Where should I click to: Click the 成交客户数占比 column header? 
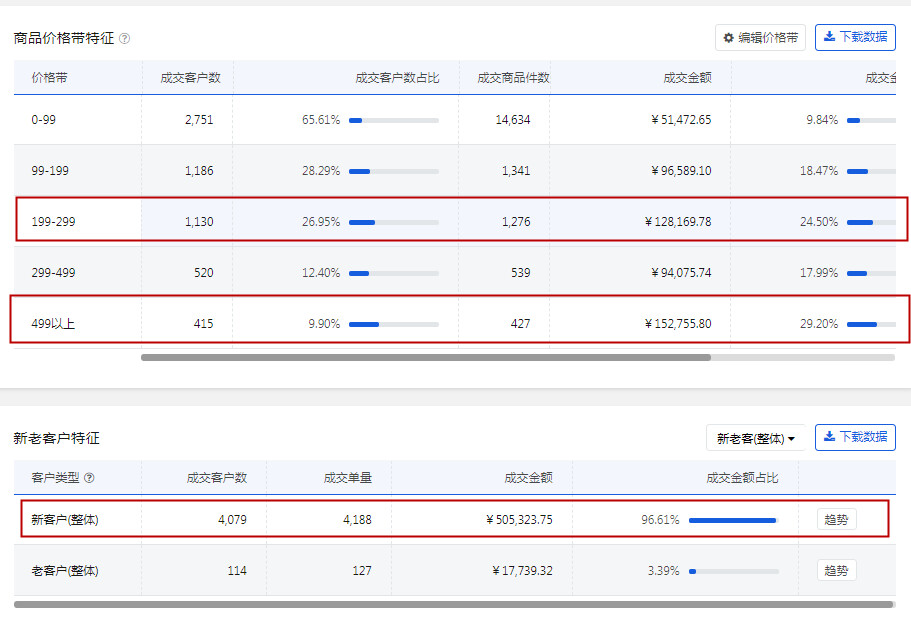397,78
